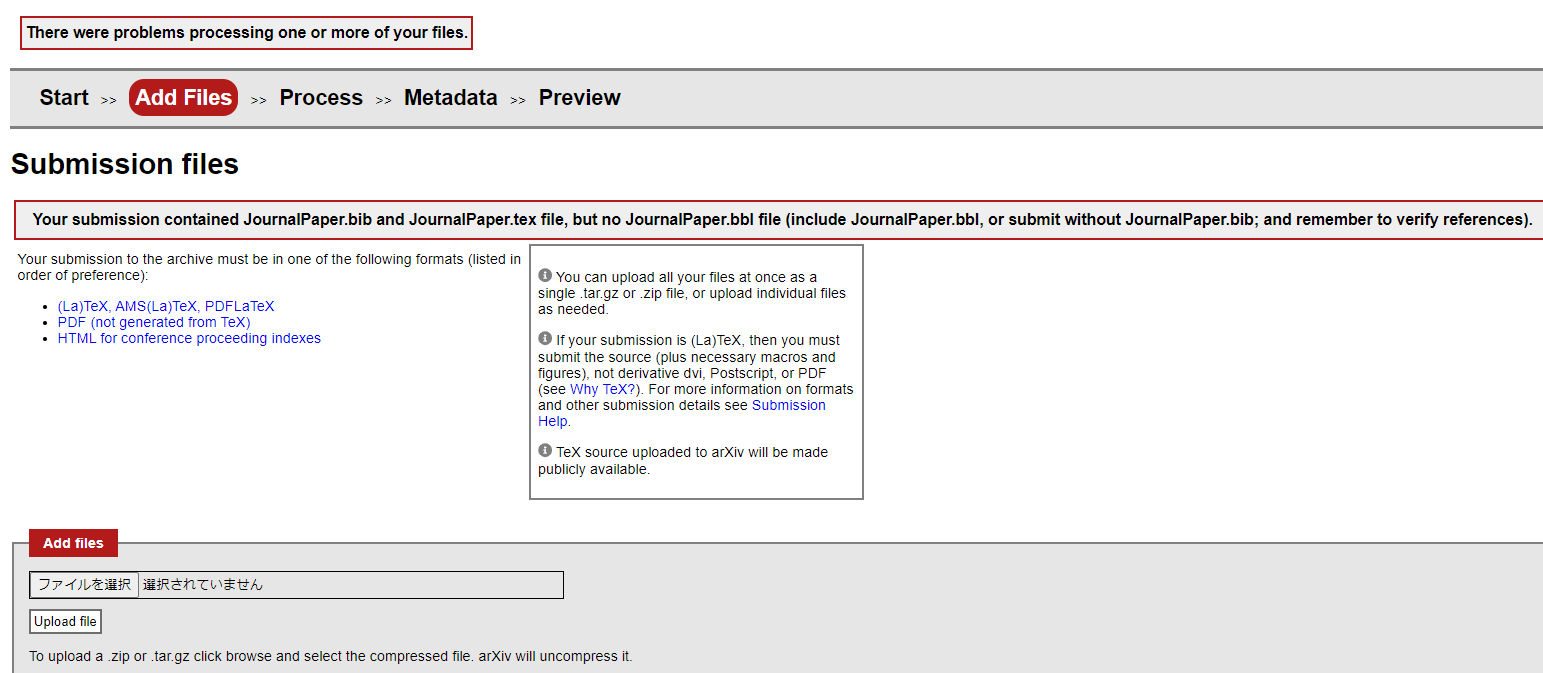
Task: Click the 選択されていません file name field
Action: (350, 585)
